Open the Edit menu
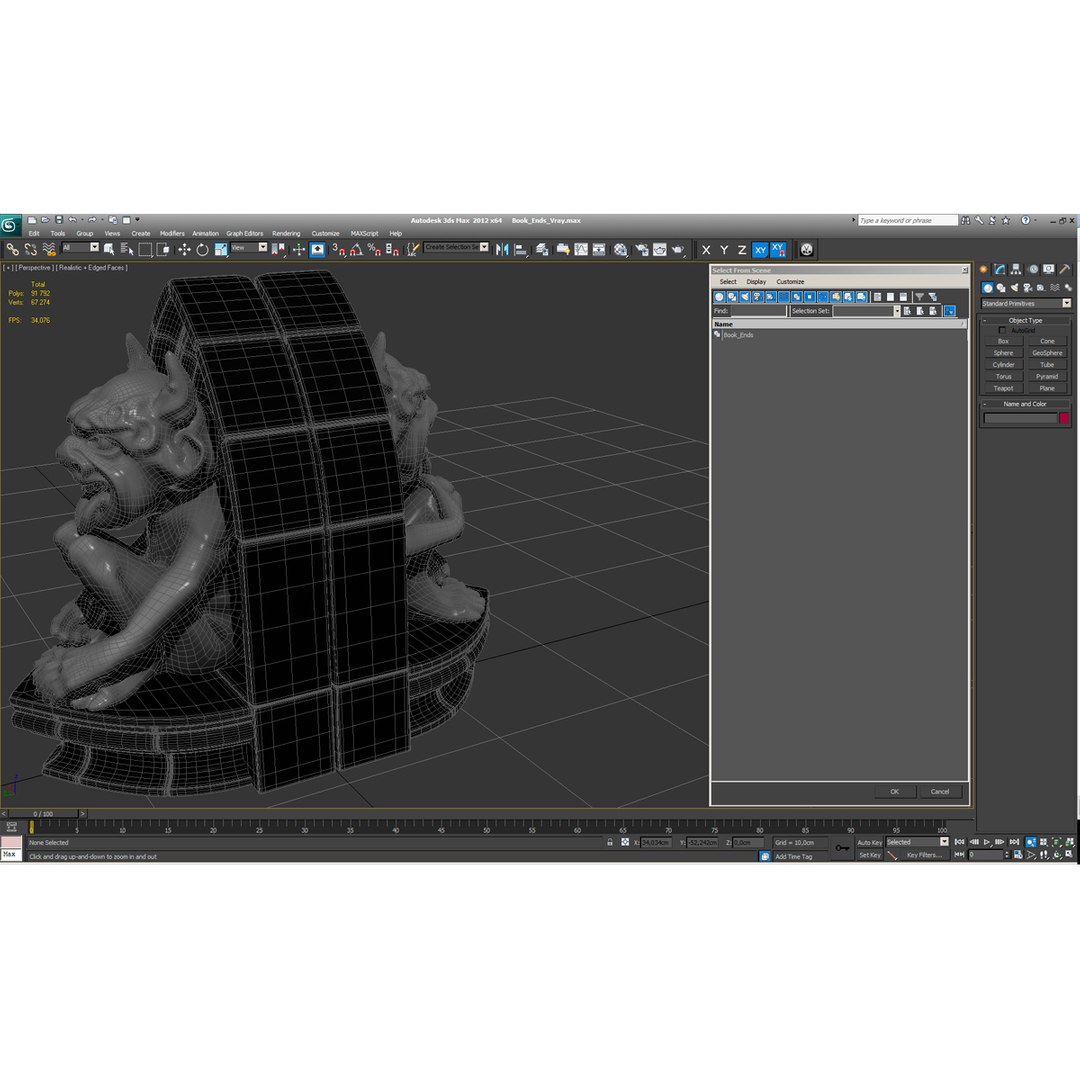Image resolution: width=1080 pixels, height=1080 pixels. click(x=34, y=233)
